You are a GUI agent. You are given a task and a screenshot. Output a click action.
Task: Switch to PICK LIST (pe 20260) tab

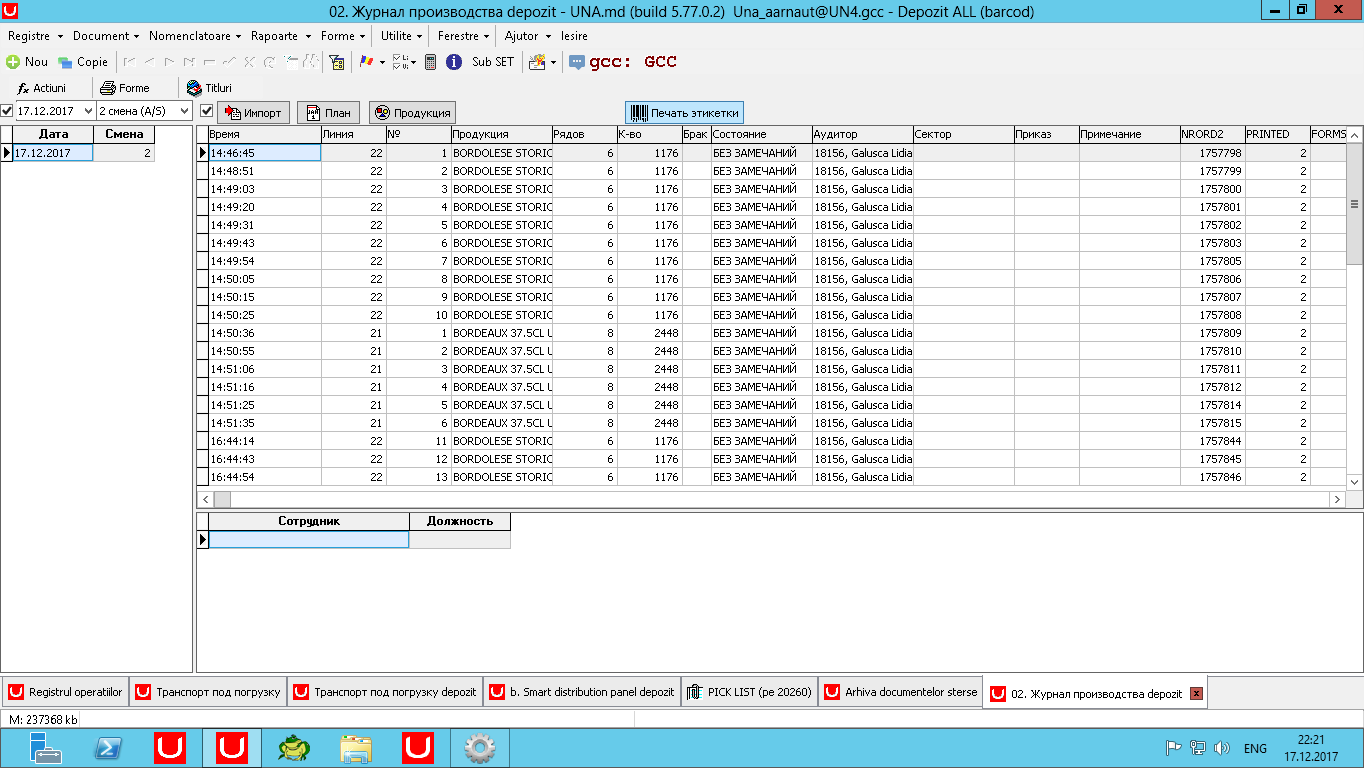(749, 692)
